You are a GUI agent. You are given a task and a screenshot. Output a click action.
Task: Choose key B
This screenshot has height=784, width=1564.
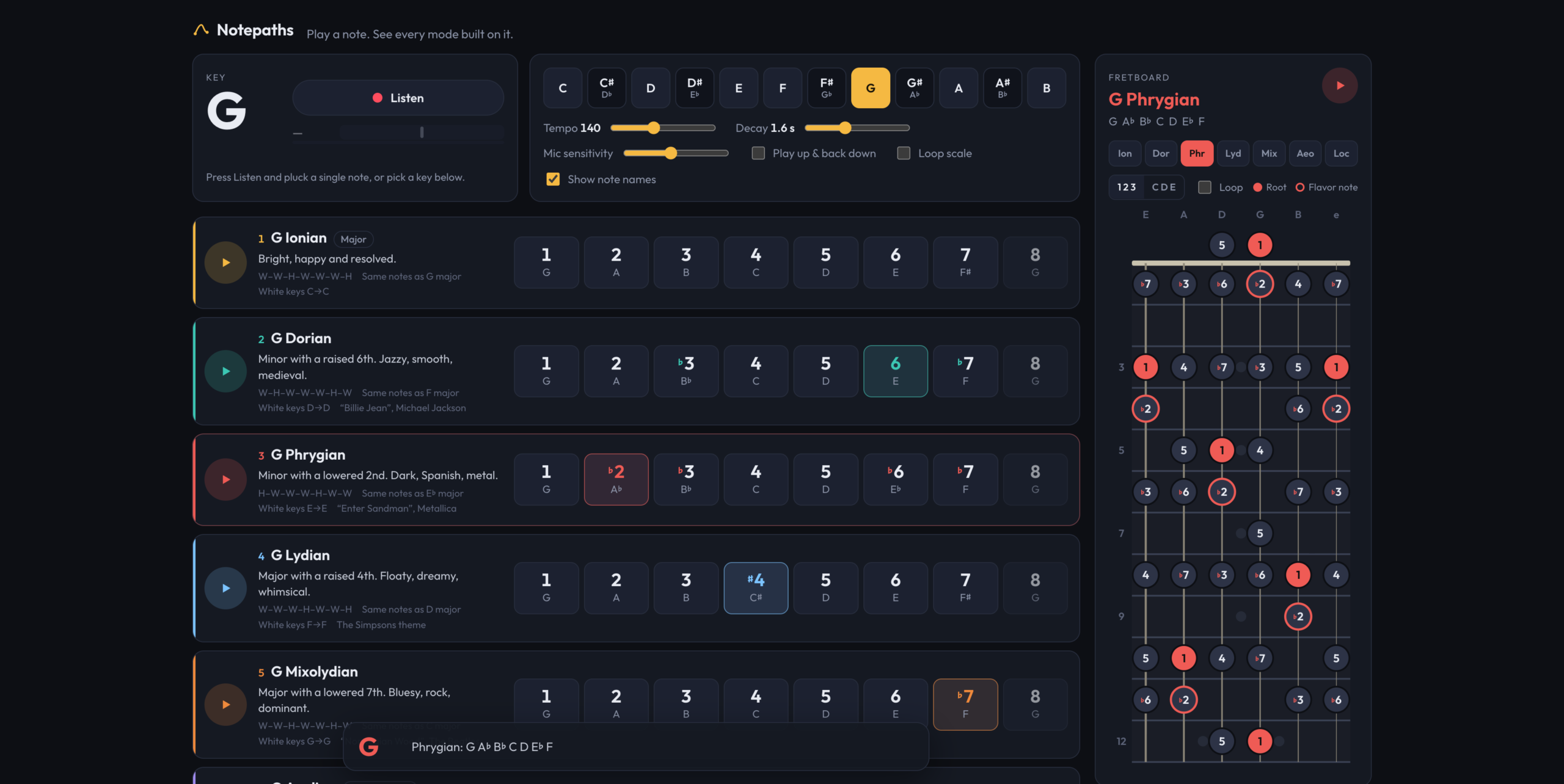coord(1047,88)
